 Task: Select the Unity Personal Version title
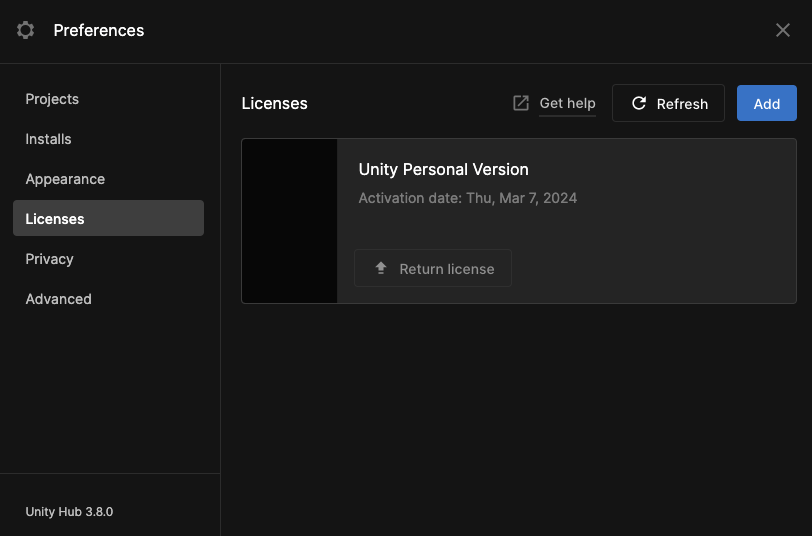coord(444,169)
